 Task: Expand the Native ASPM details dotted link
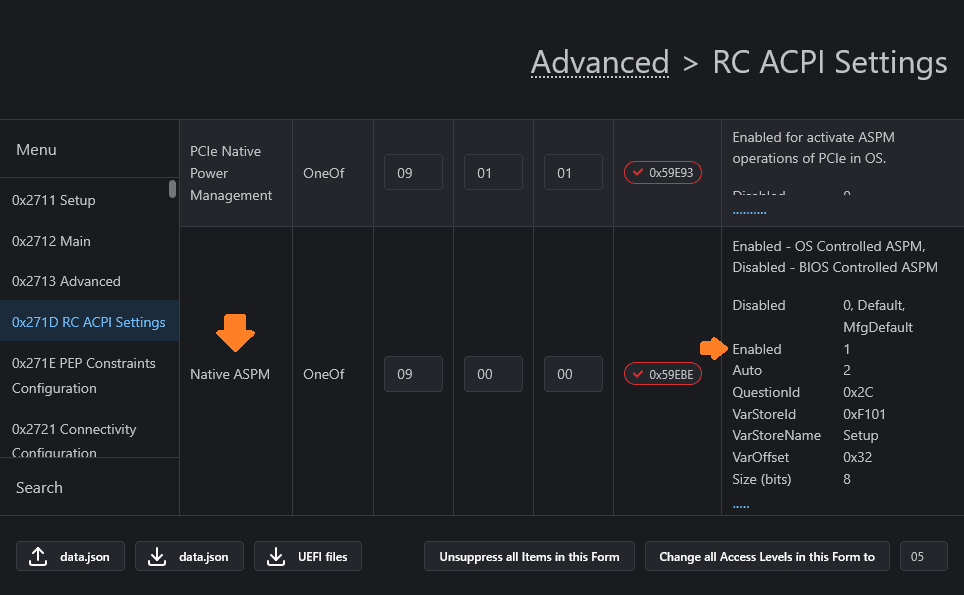(x=741, y=506)
